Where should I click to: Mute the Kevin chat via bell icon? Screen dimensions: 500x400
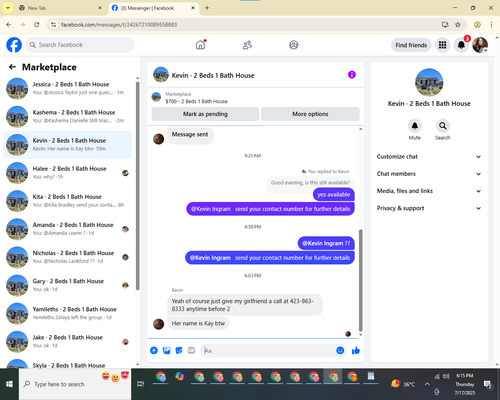tap(415, 126)
